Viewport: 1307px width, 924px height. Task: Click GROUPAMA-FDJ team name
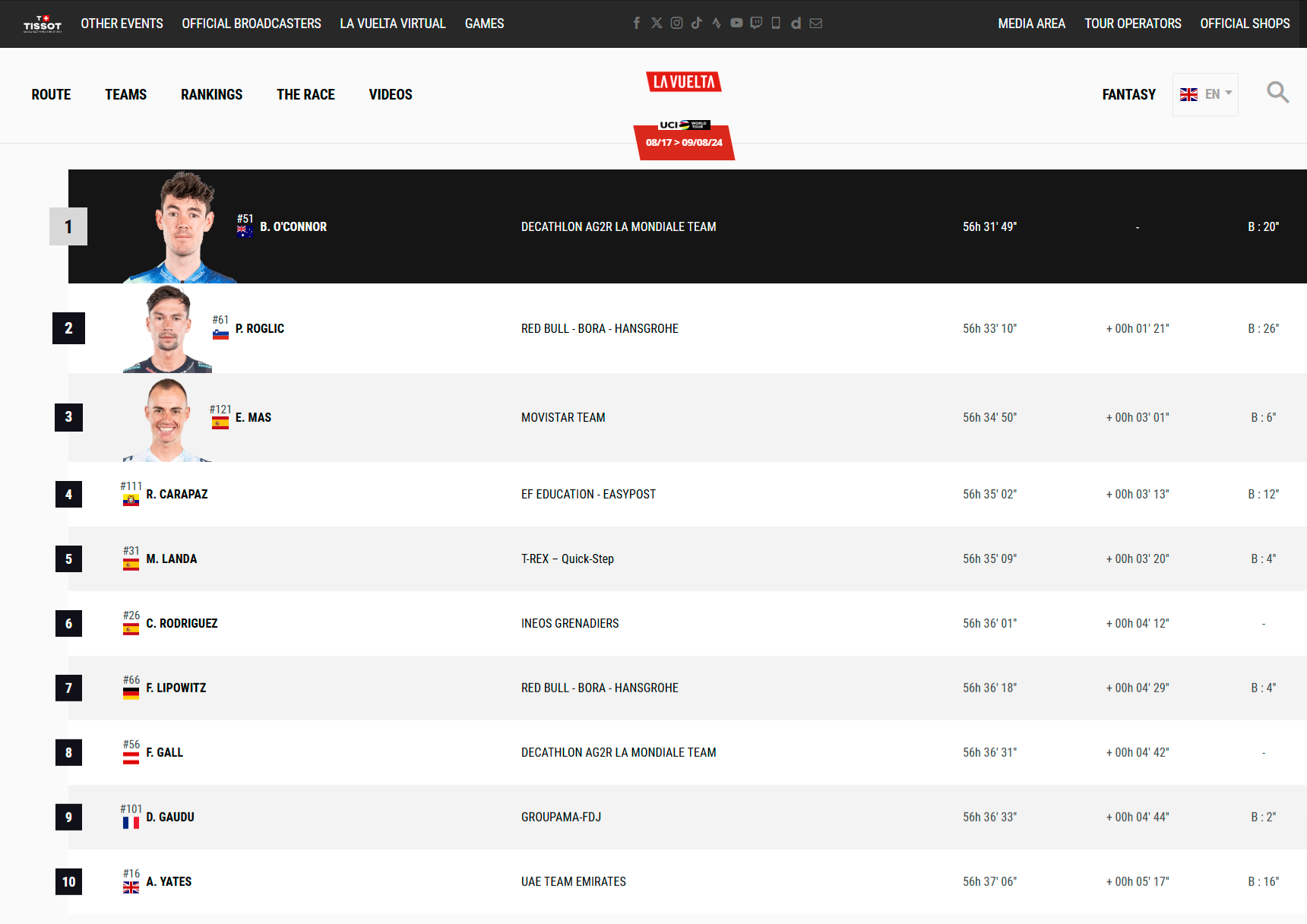[561, 817]
